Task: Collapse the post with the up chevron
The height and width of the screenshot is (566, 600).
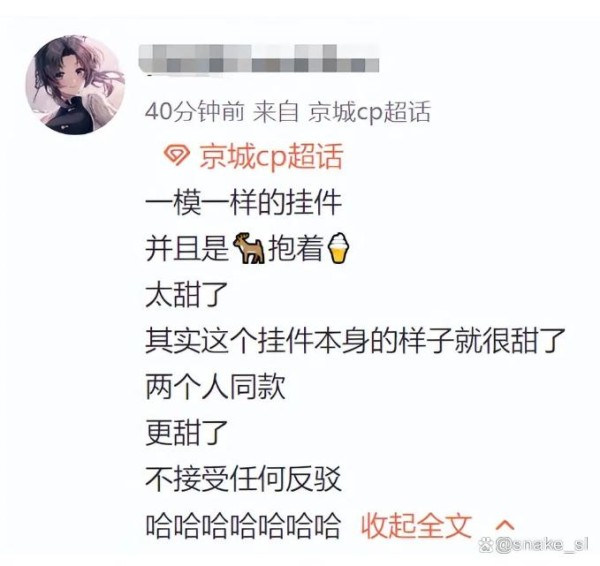Action: click(x=505, y=525)
